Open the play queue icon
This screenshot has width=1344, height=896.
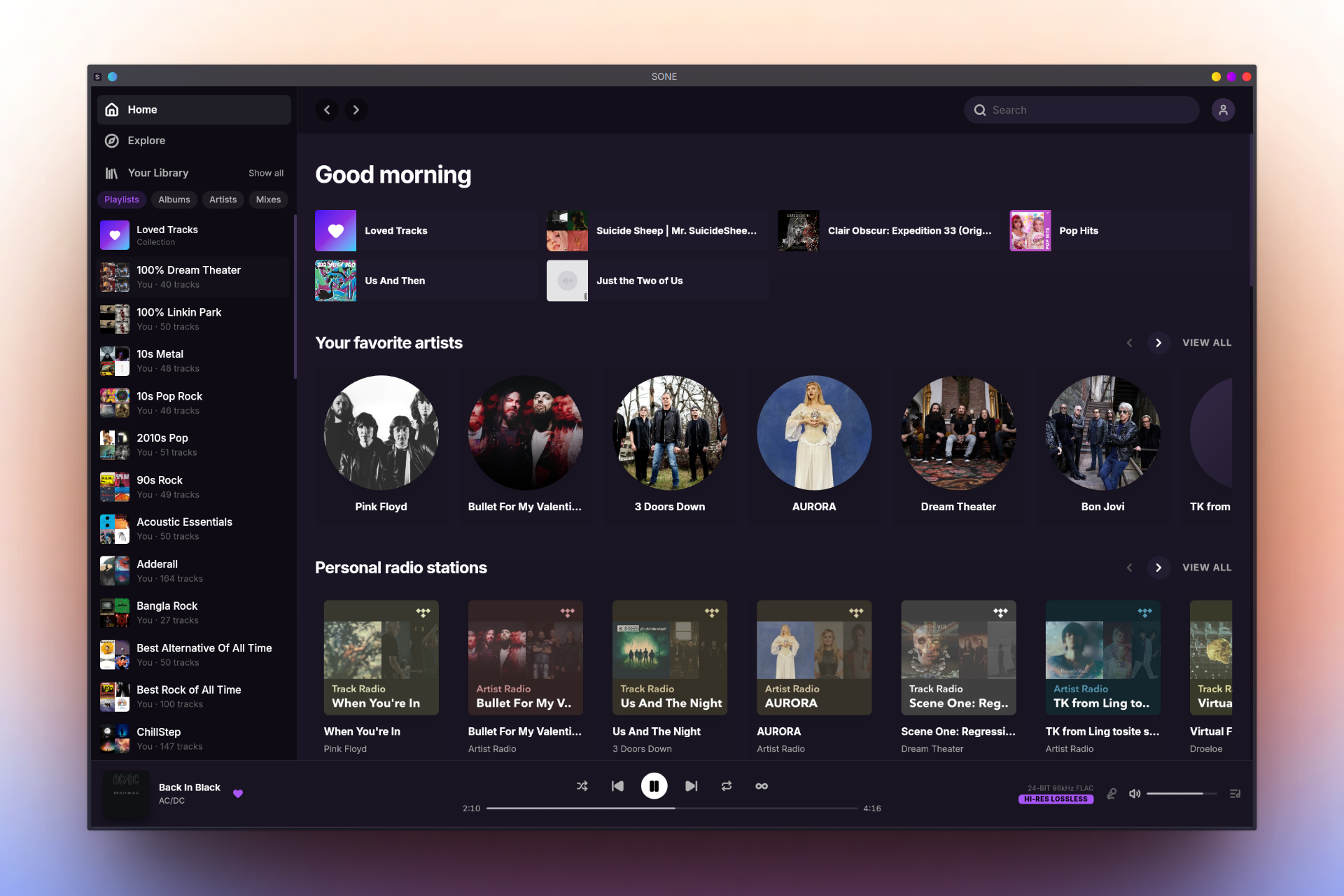[x=1235, y=794]
